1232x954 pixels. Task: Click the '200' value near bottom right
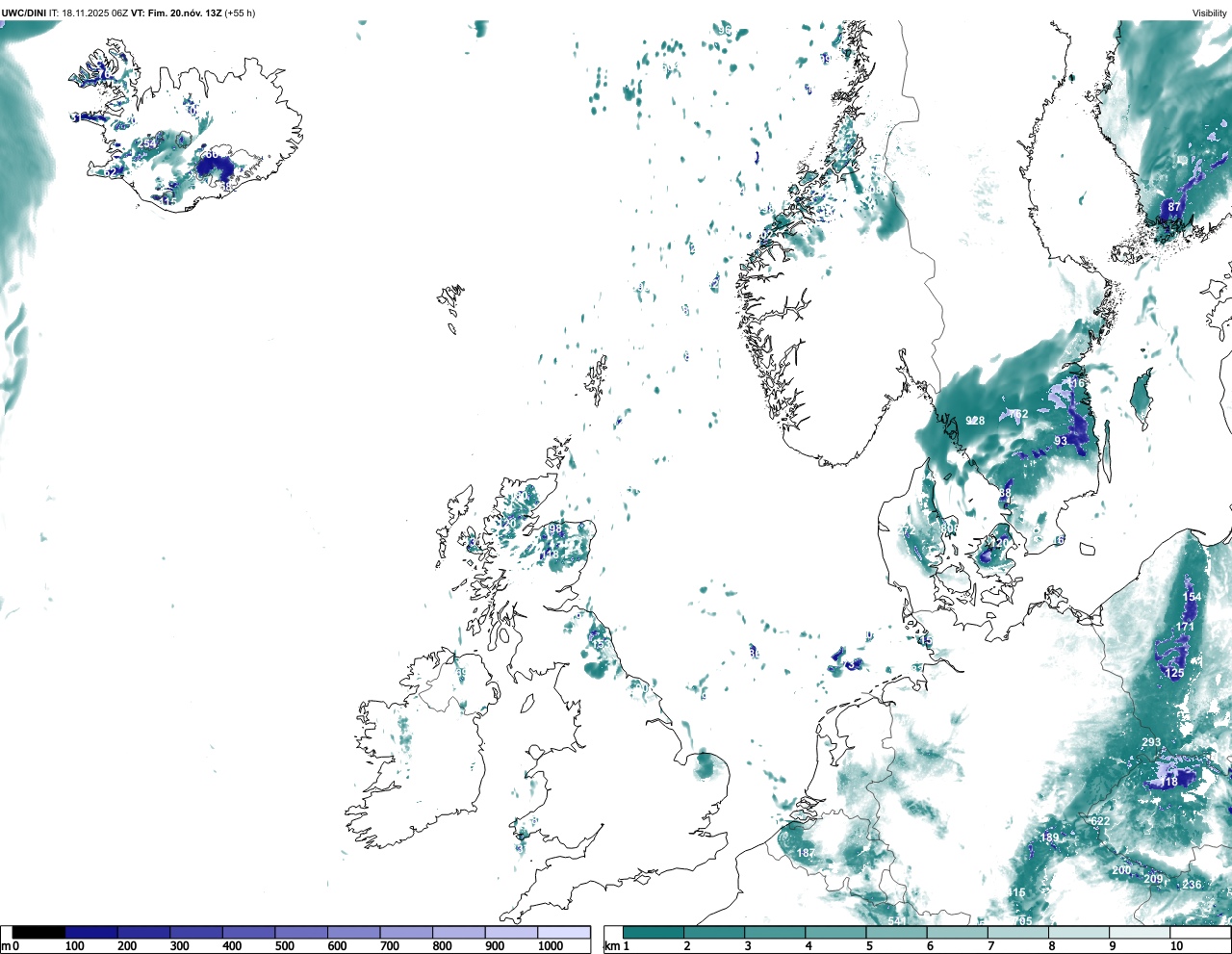coord(1121,870)
